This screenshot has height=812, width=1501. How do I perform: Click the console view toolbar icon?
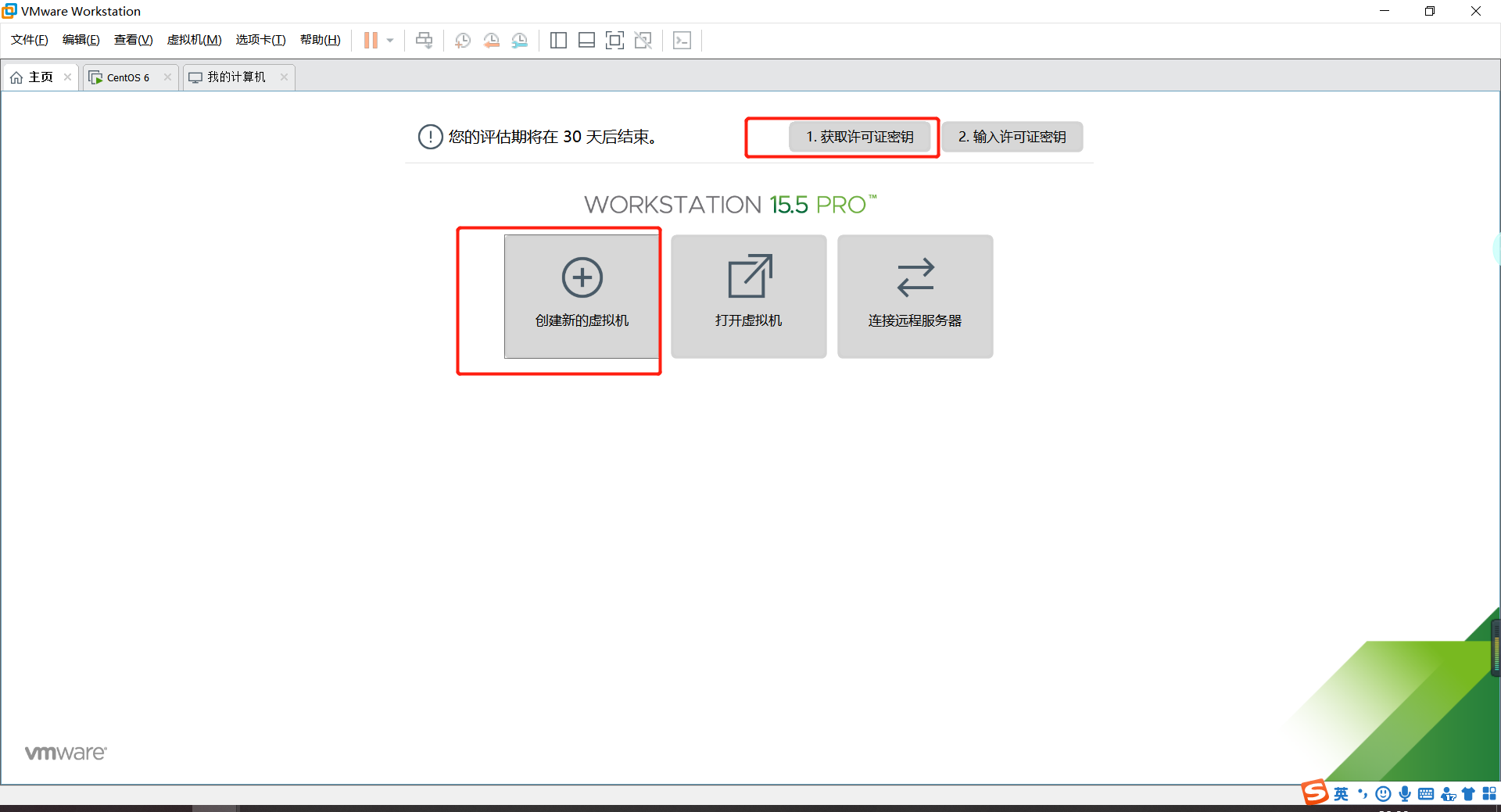coord(682,41)
